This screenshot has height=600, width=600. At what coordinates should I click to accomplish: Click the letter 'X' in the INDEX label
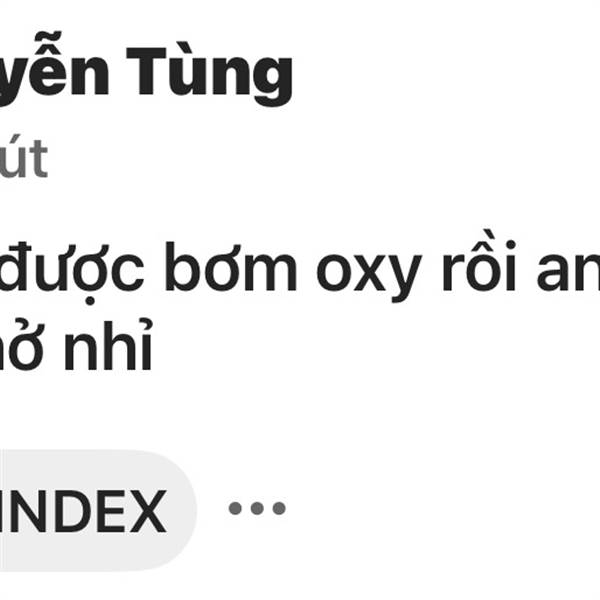click(x=147, y=512)
